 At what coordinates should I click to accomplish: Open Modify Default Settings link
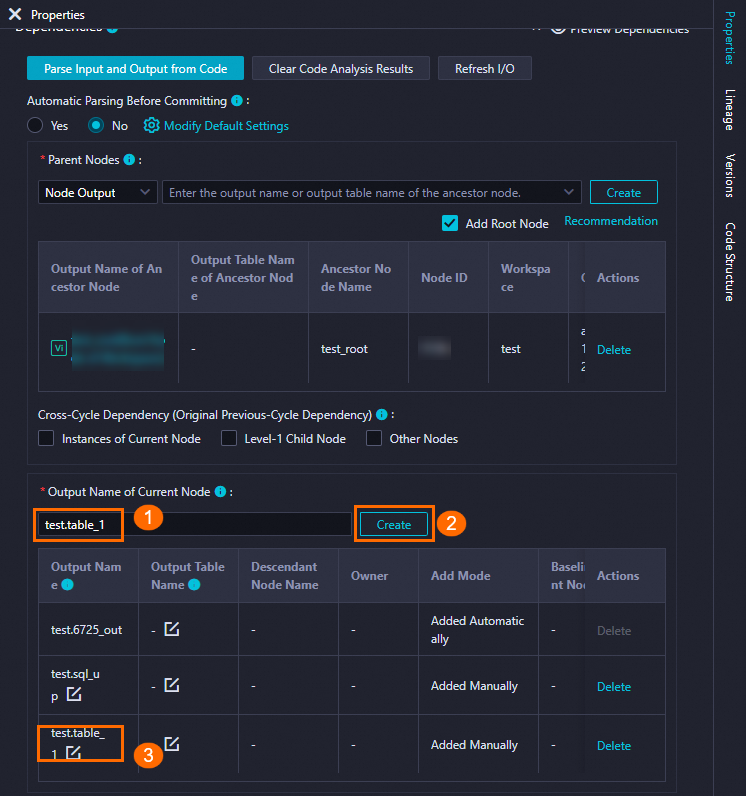pos(226,126)
